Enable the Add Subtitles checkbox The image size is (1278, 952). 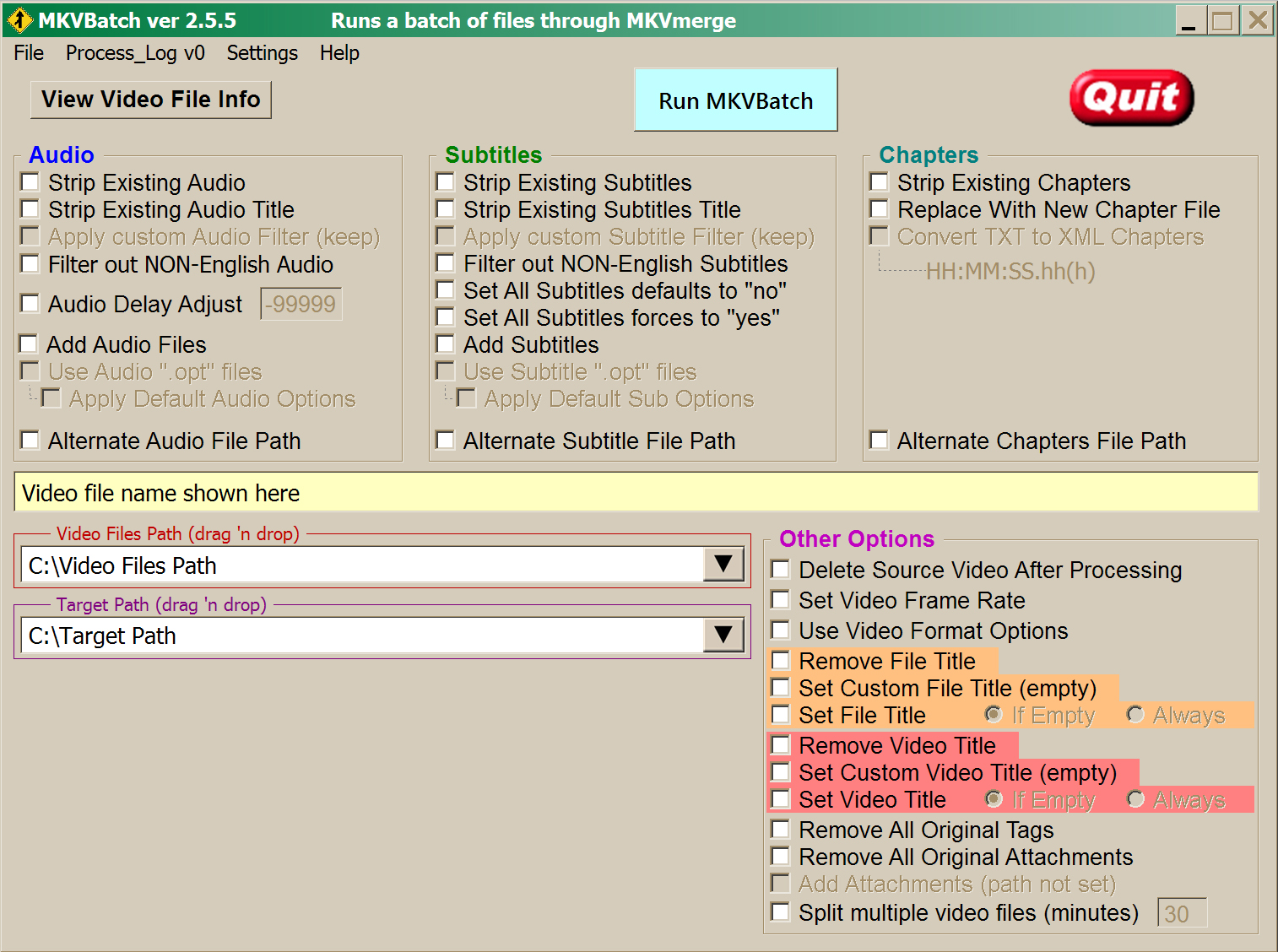(x=446, y=344)
